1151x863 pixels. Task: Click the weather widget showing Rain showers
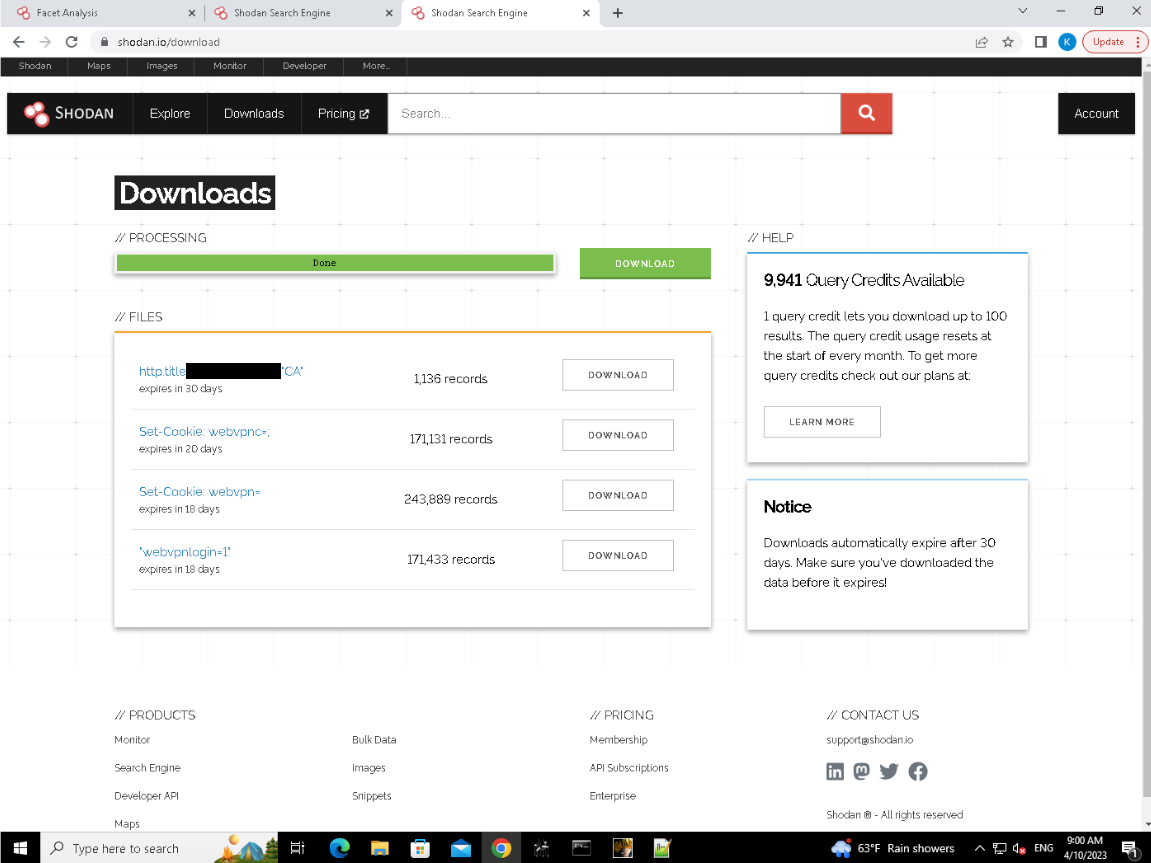click(x=893, y=848)
